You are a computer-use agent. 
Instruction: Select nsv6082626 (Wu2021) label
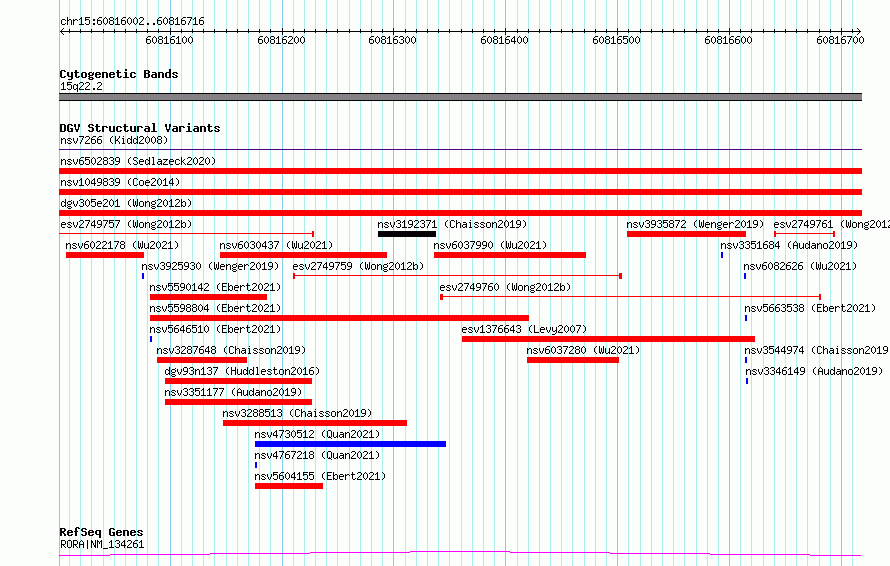click(x=800, y=266)
